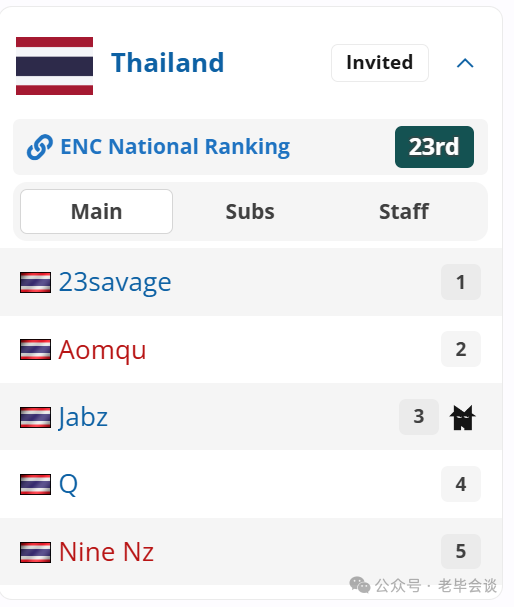Click the flag icon beside Aomqu
The width and height of the screenshot is (514, 607).
pyautogui.click(x=35, y=350)
